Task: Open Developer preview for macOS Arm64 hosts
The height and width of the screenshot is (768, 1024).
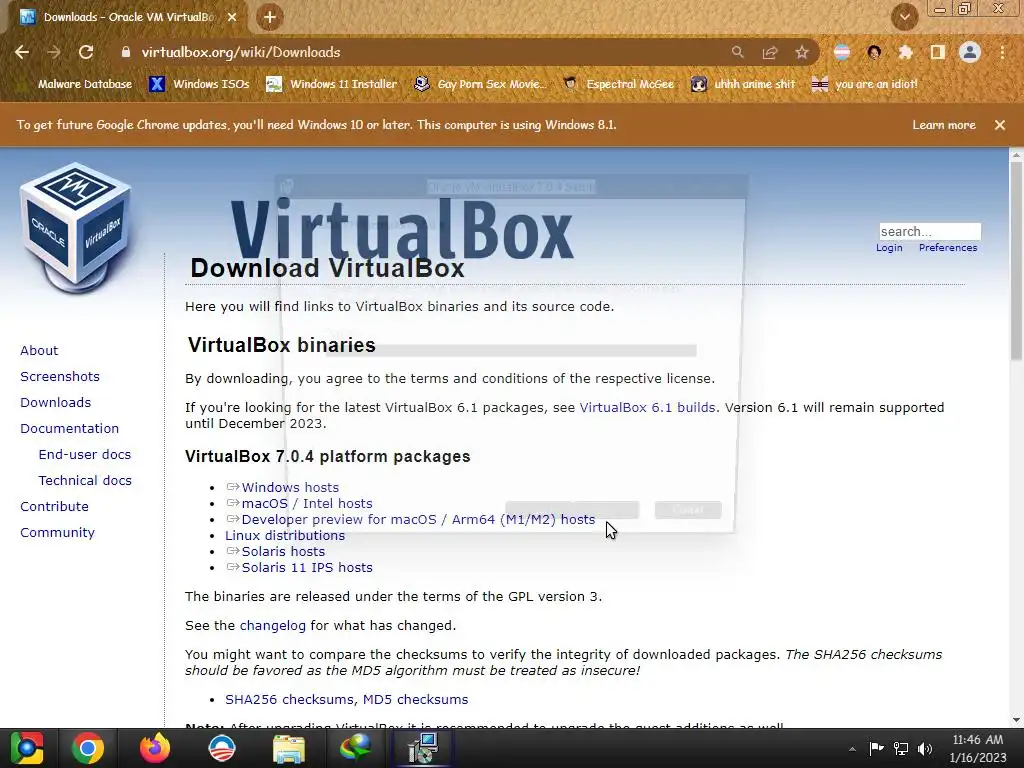Action: click(418, 519)
